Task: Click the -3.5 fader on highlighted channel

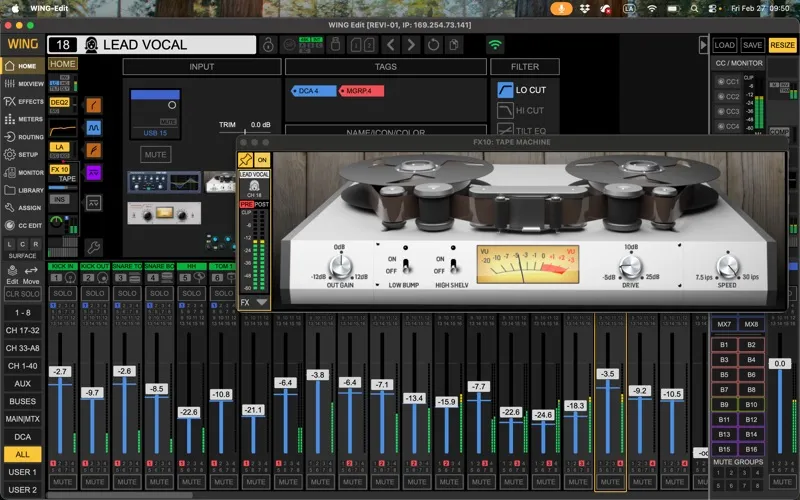Action: coord(608,374)
